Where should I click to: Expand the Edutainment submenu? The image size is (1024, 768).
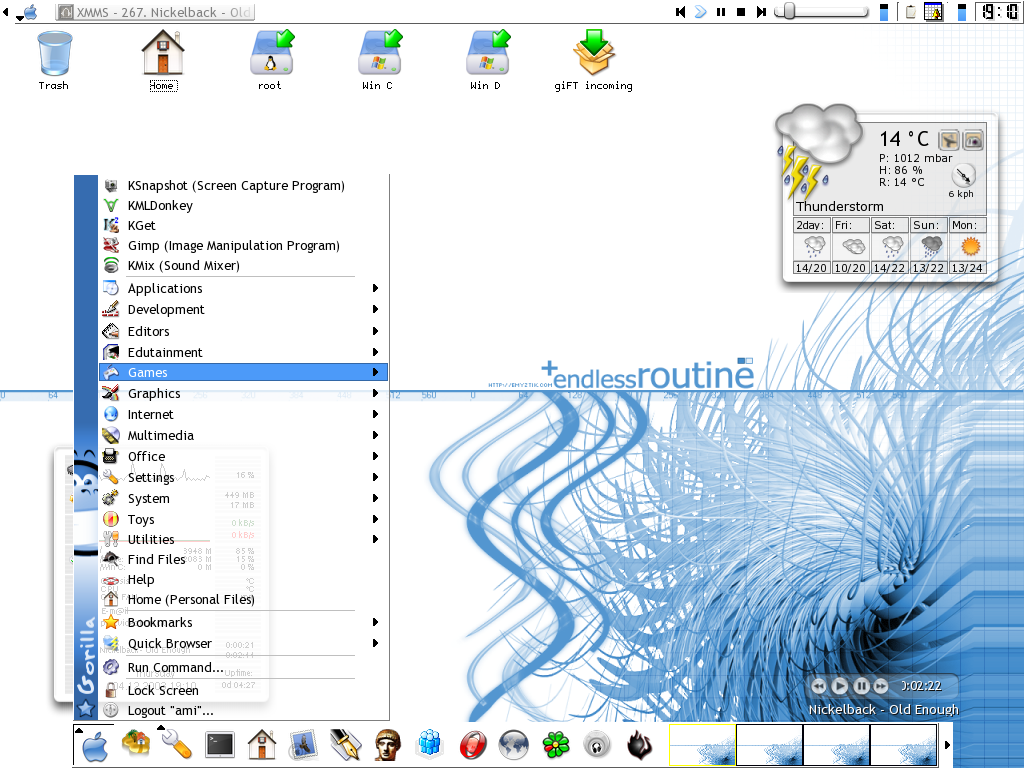[243, 352]
